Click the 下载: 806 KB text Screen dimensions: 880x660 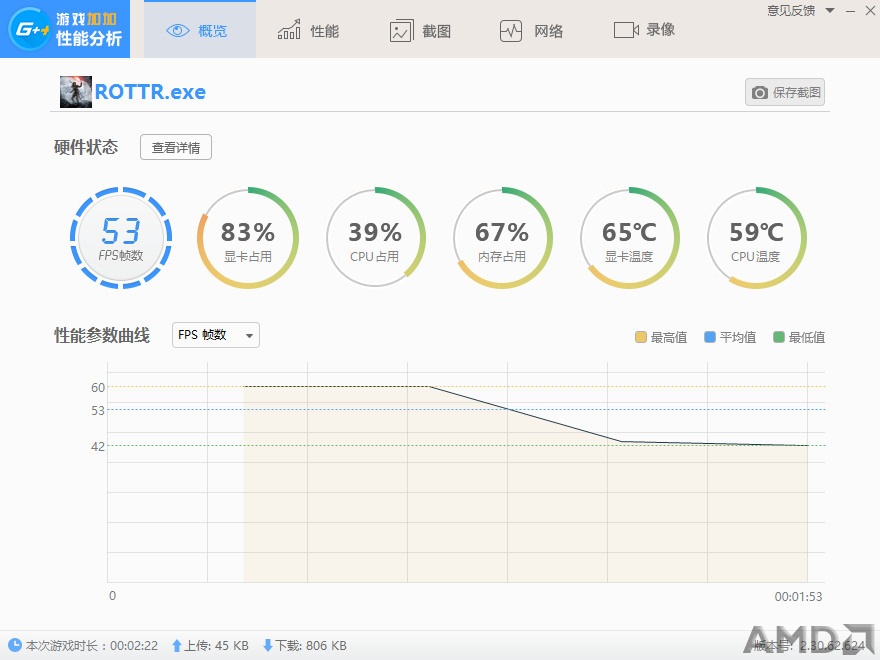coord(311,646)
